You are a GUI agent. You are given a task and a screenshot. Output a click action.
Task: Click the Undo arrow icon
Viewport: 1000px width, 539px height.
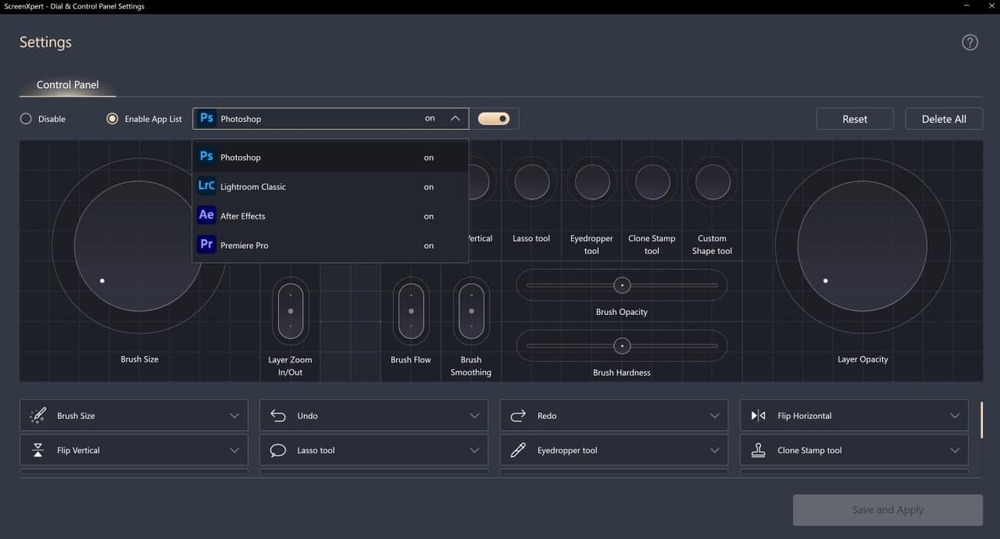pyautogui.click(x=278, y=415)
